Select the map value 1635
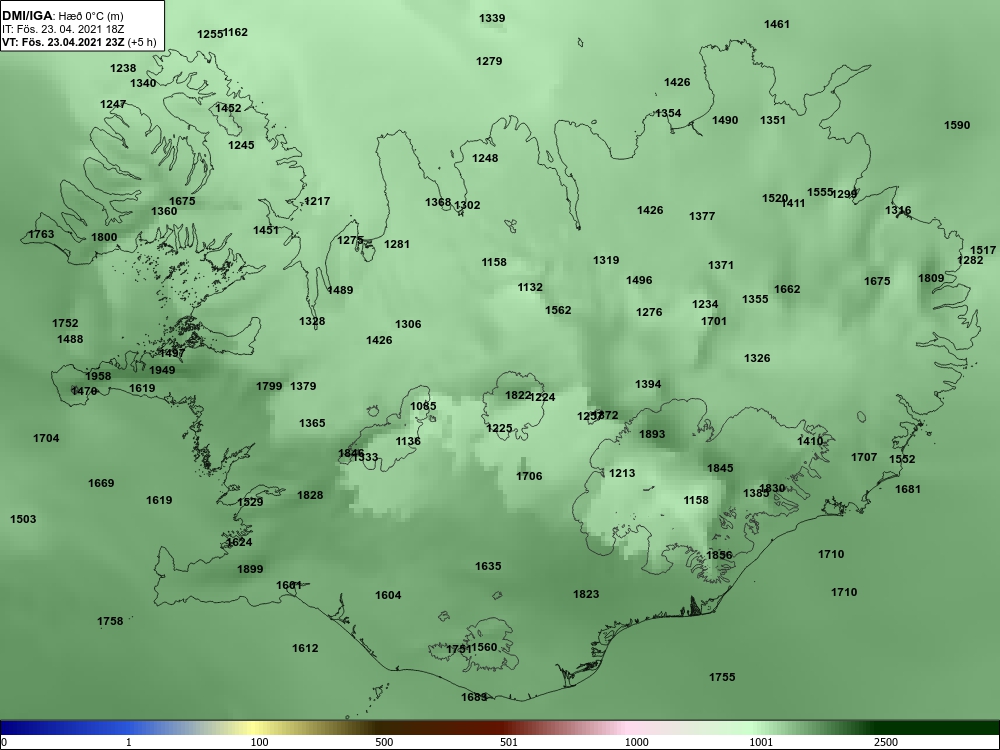This screenshot has height=750, width=1000. [488, 566]
